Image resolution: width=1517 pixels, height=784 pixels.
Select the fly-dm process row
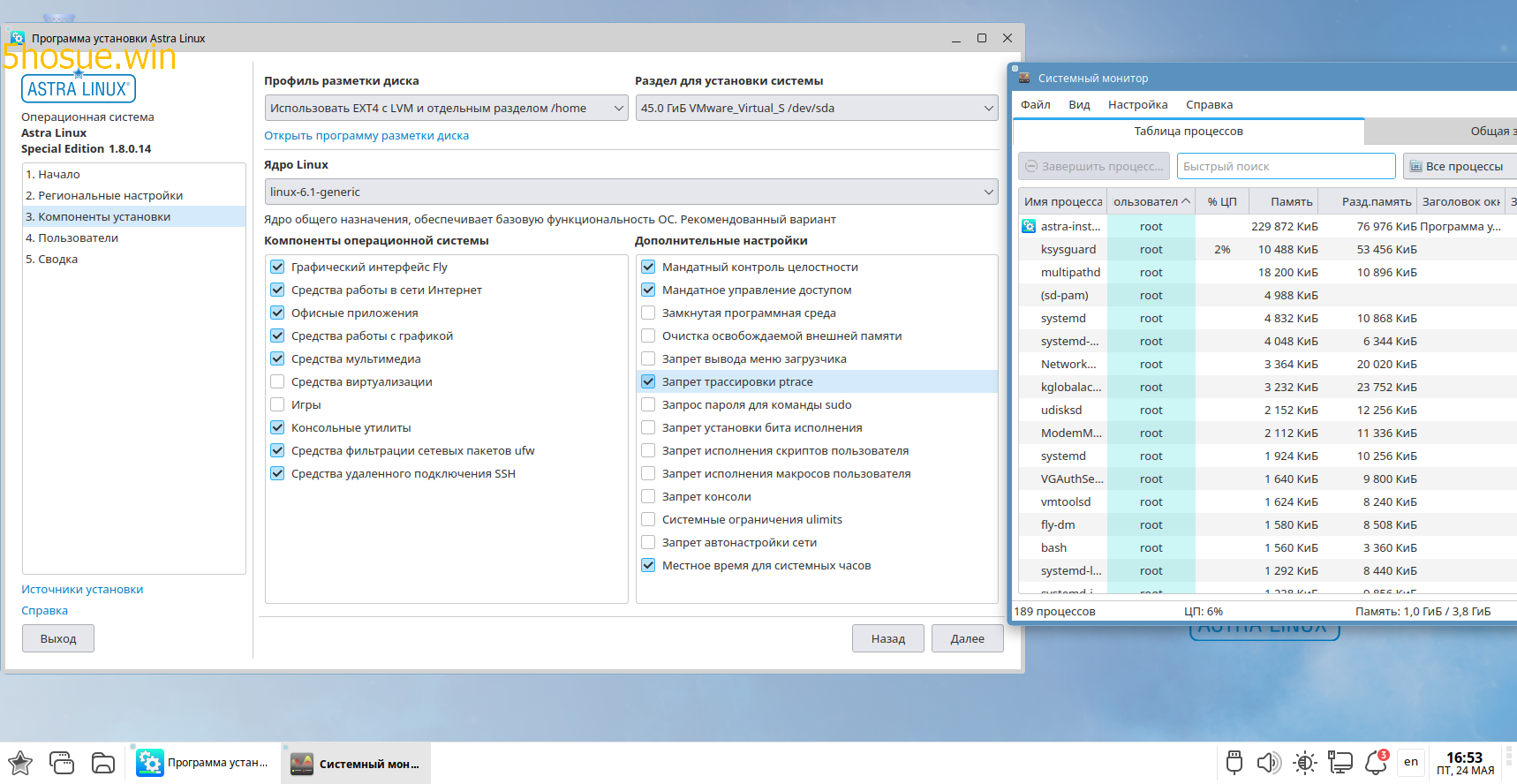tap(1268, 524)
